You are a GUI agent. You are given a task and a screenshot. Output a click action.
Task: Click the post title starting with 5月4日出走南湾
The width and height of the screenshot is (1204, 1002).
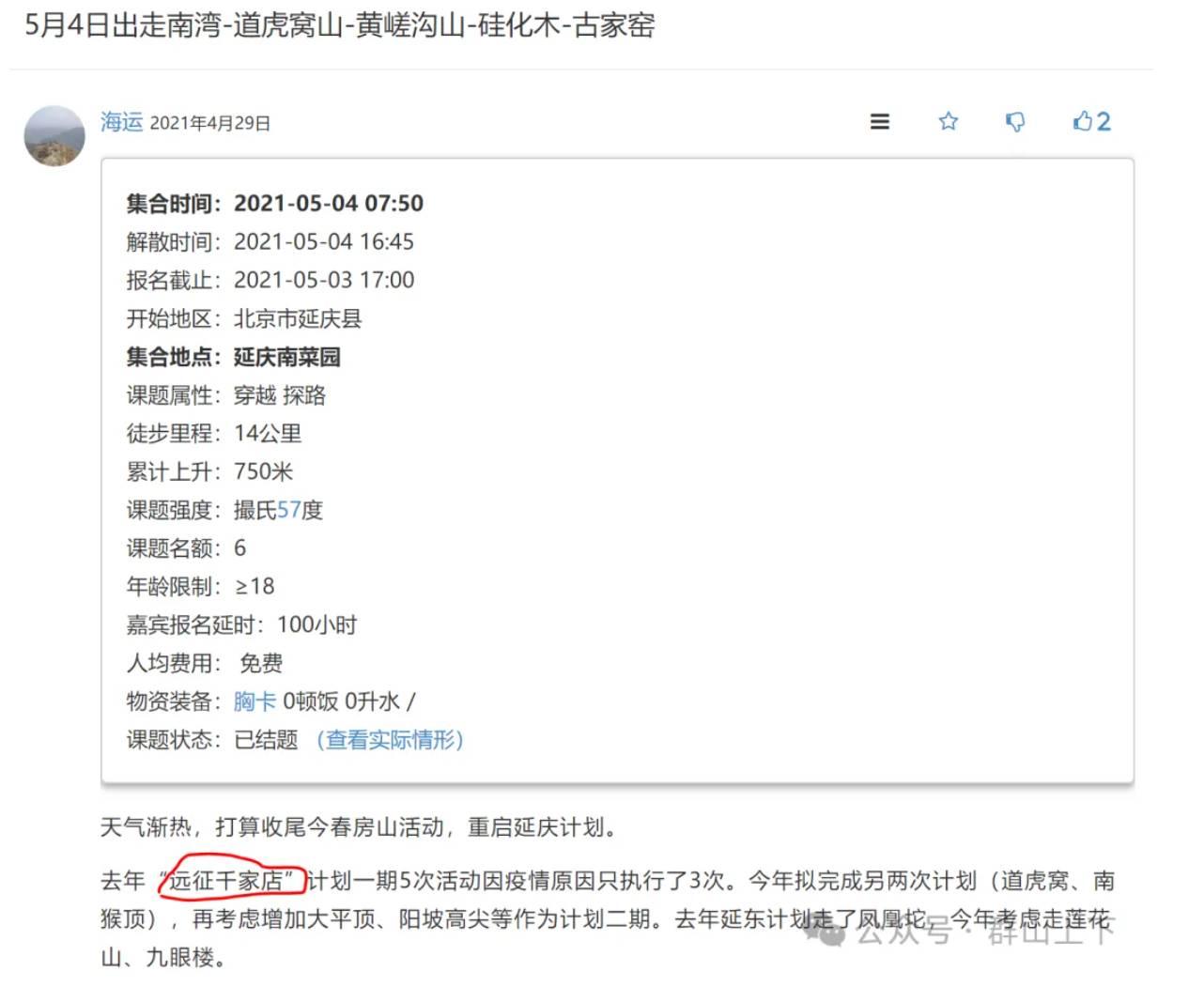[x=339, y=25]
